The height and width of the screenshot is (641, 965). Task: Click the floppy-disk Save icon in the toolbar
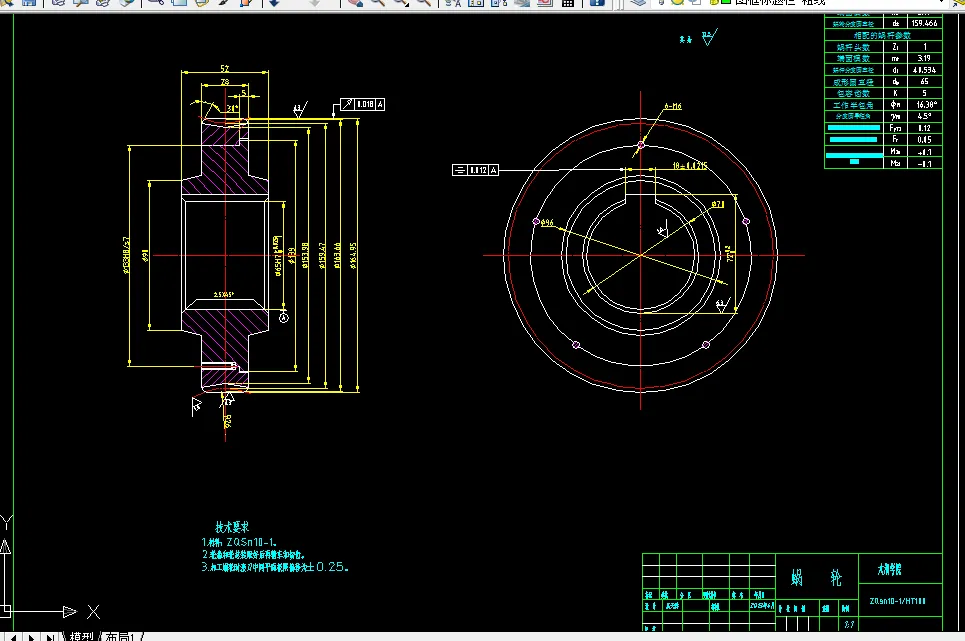click(29, 2)
